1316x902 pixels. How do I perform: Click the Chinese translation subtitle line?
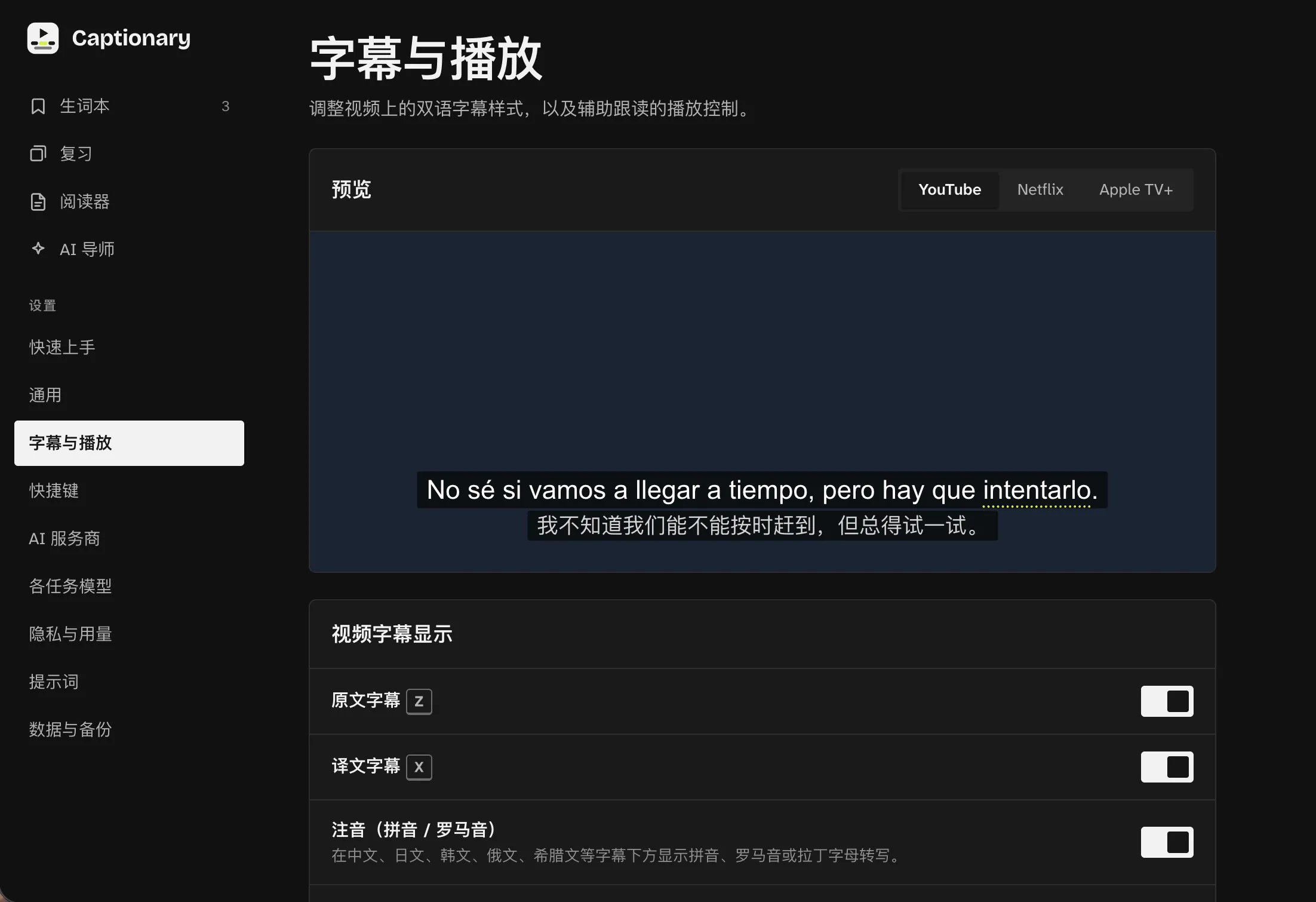pyautogui.click(x=762, y=526)
